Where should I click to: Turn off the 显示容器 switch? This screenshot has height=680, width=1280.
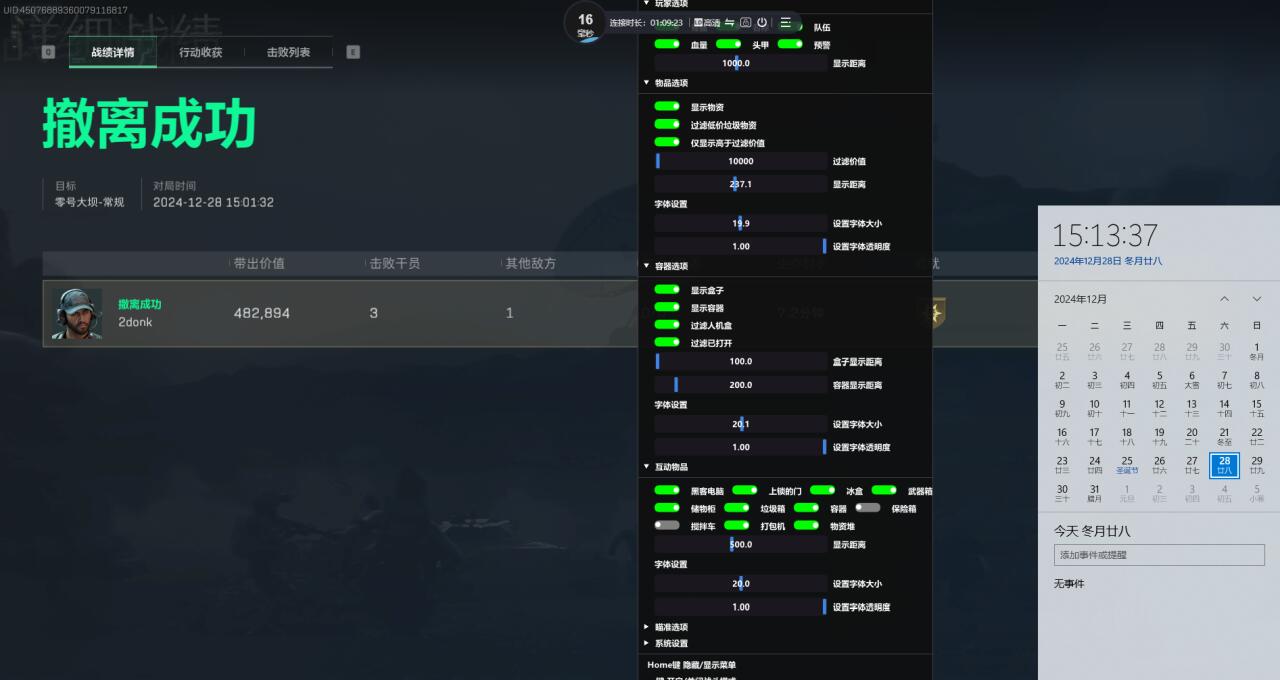tap(667, 308)
